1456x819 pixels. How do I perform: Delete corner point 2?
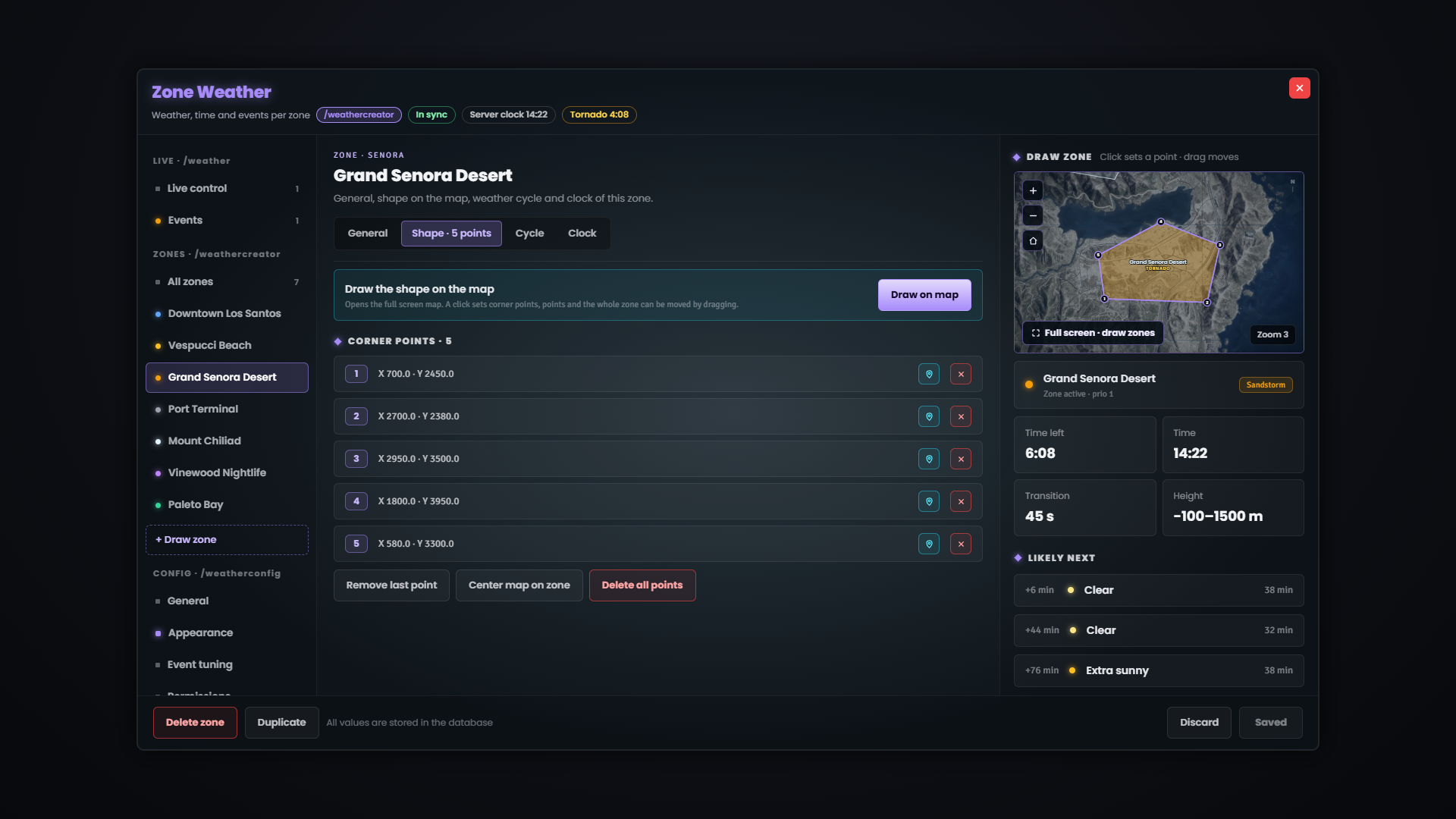click(961, 416)
